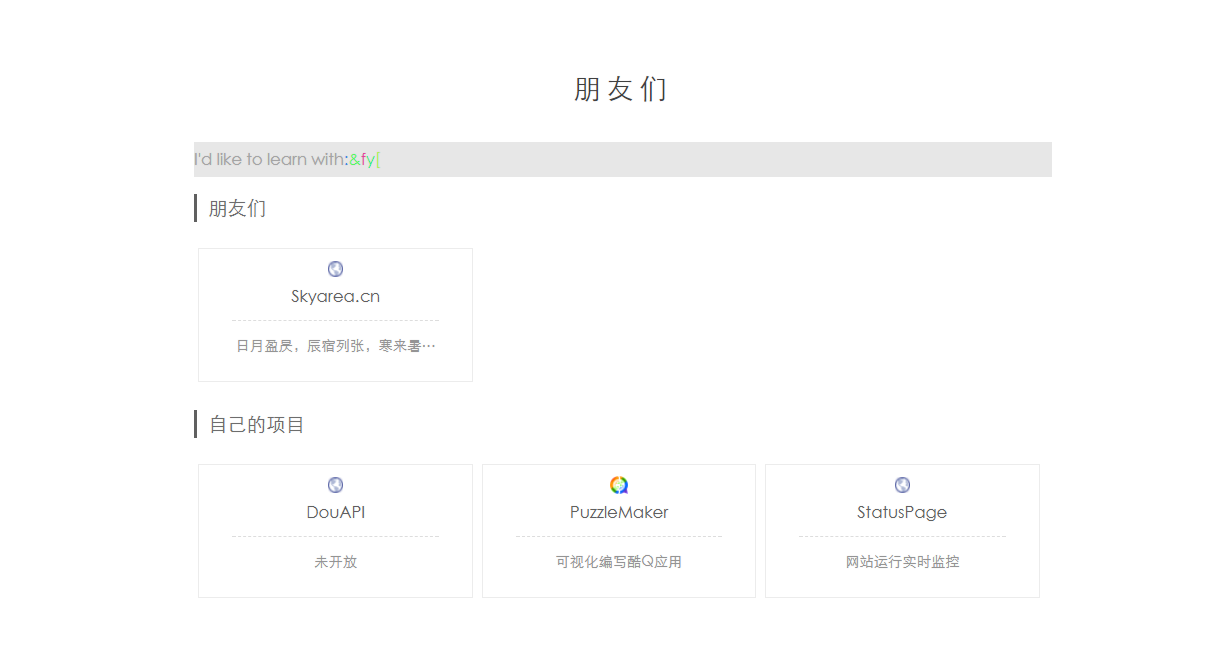This screenshot has width=1208, height=663.
Task: Go to the StatusPage project link
Action: pos(902,513)
